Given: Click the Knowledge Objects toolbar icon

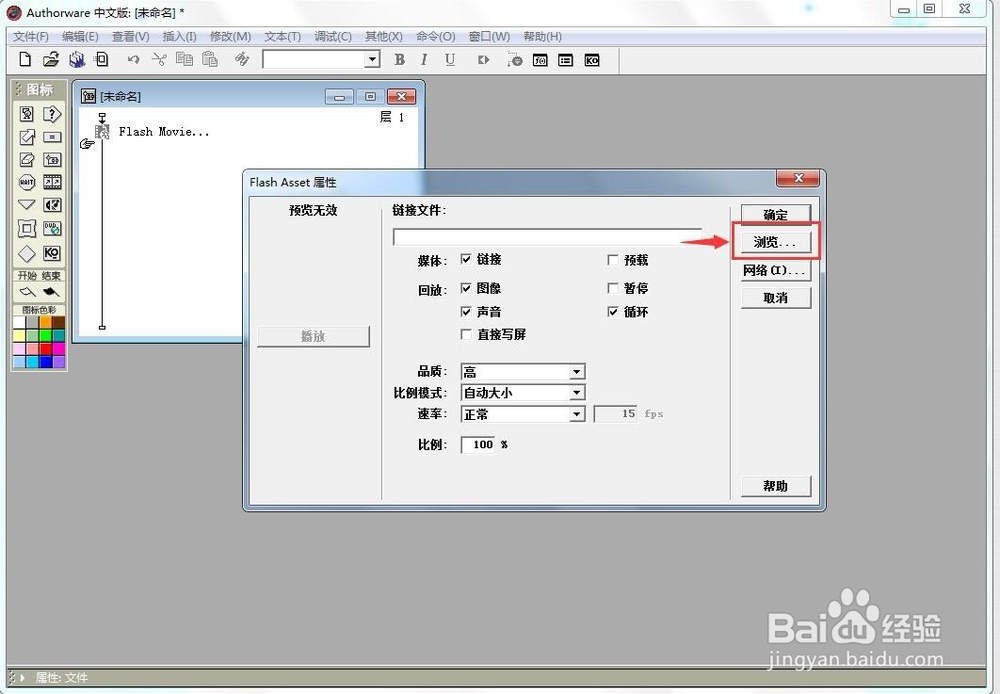Looking at the screenshot, I should pyautogui.click(x=592, y=60).
